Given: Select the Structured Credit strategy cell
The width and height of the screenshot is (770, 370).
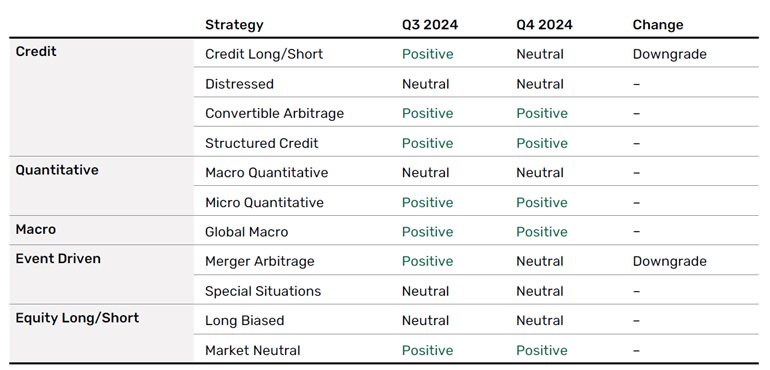Looking at the screenshot, I should (x=261, y=143).
